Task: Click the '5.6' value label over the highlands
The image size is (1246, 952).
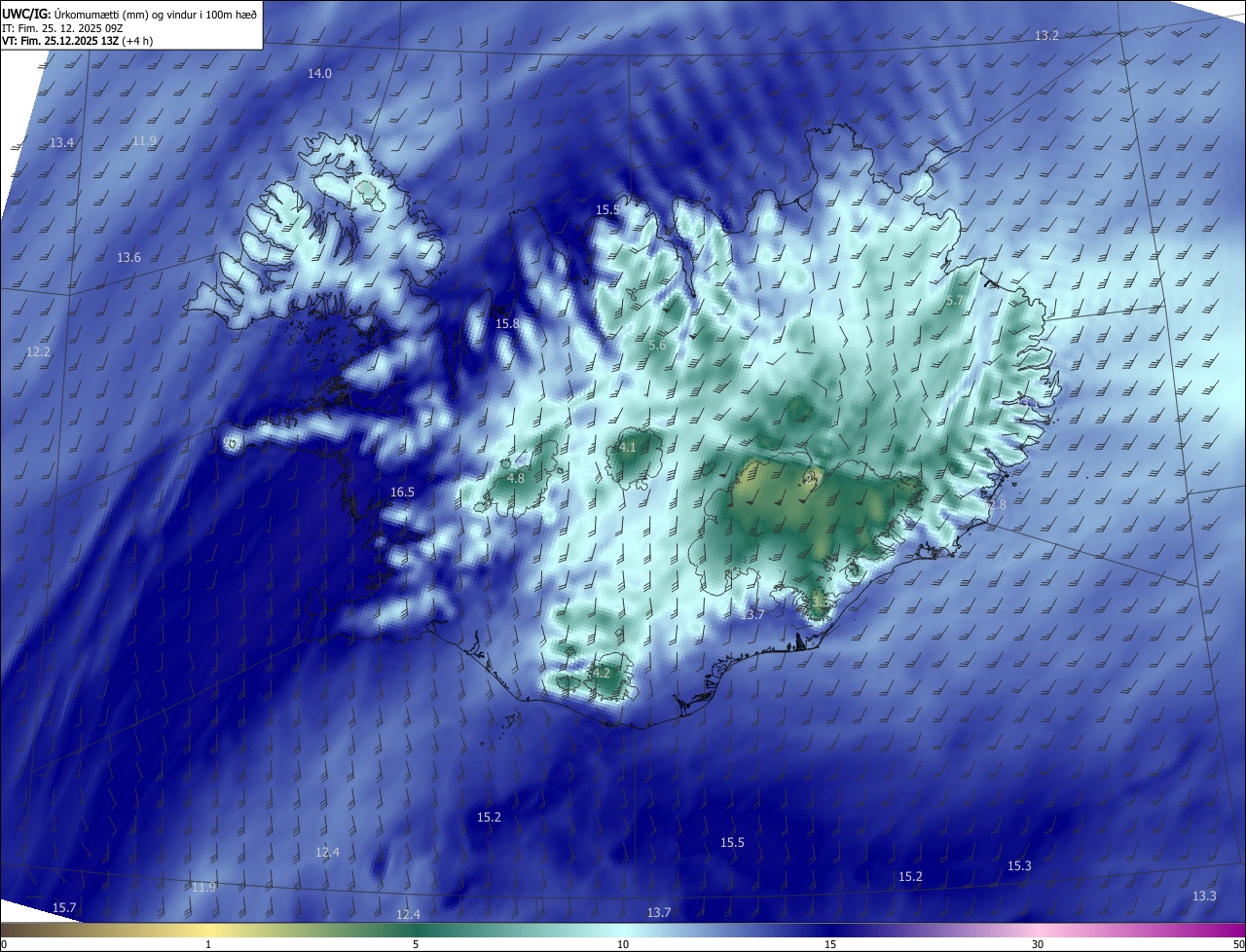Action: coord(657,346)
